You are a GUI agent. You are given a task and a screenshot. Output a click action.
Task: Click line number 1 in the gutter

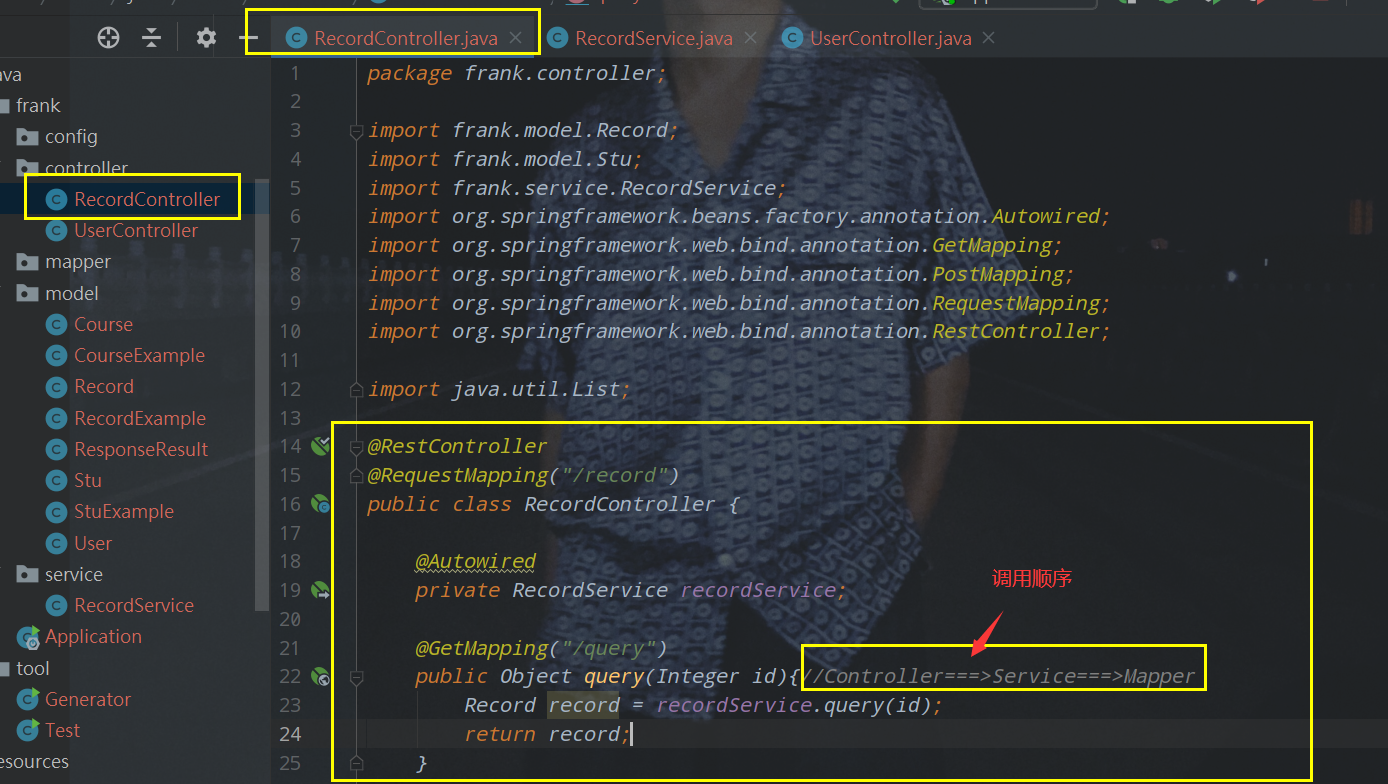click(294, 73)
